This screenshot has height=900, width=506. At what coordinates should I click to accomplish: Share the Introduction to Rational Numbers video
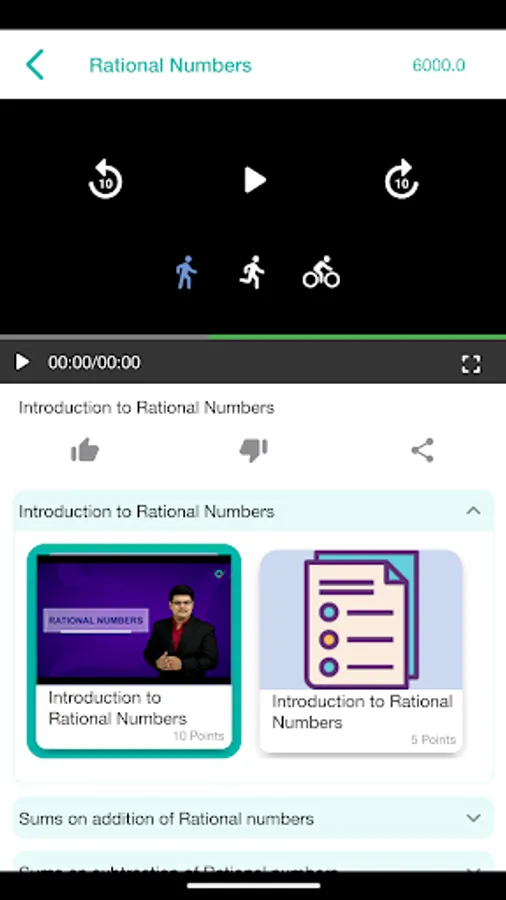(423, 450)
